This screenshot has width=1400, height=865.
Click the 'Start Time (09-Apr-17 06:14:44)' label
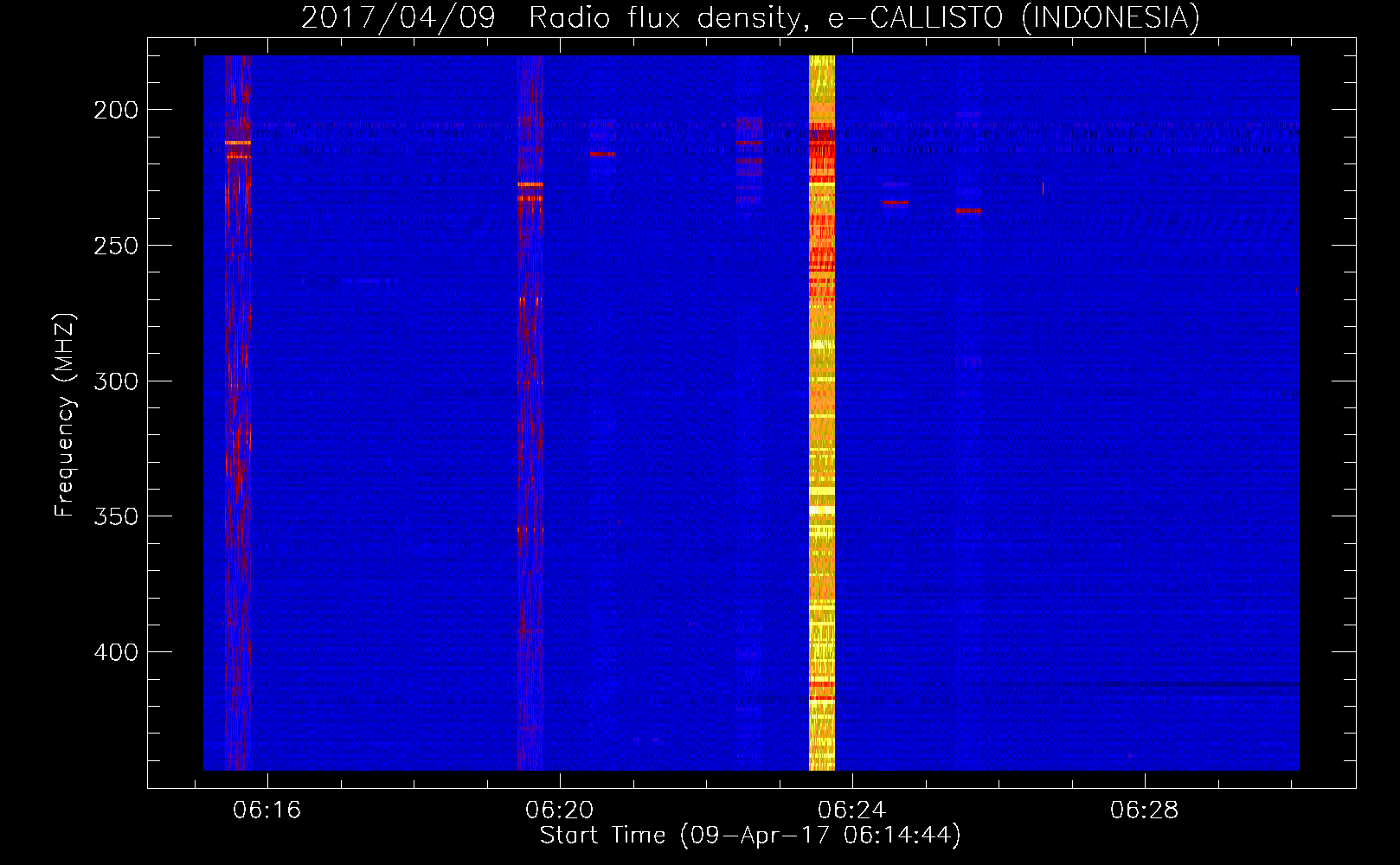[750, 836]
